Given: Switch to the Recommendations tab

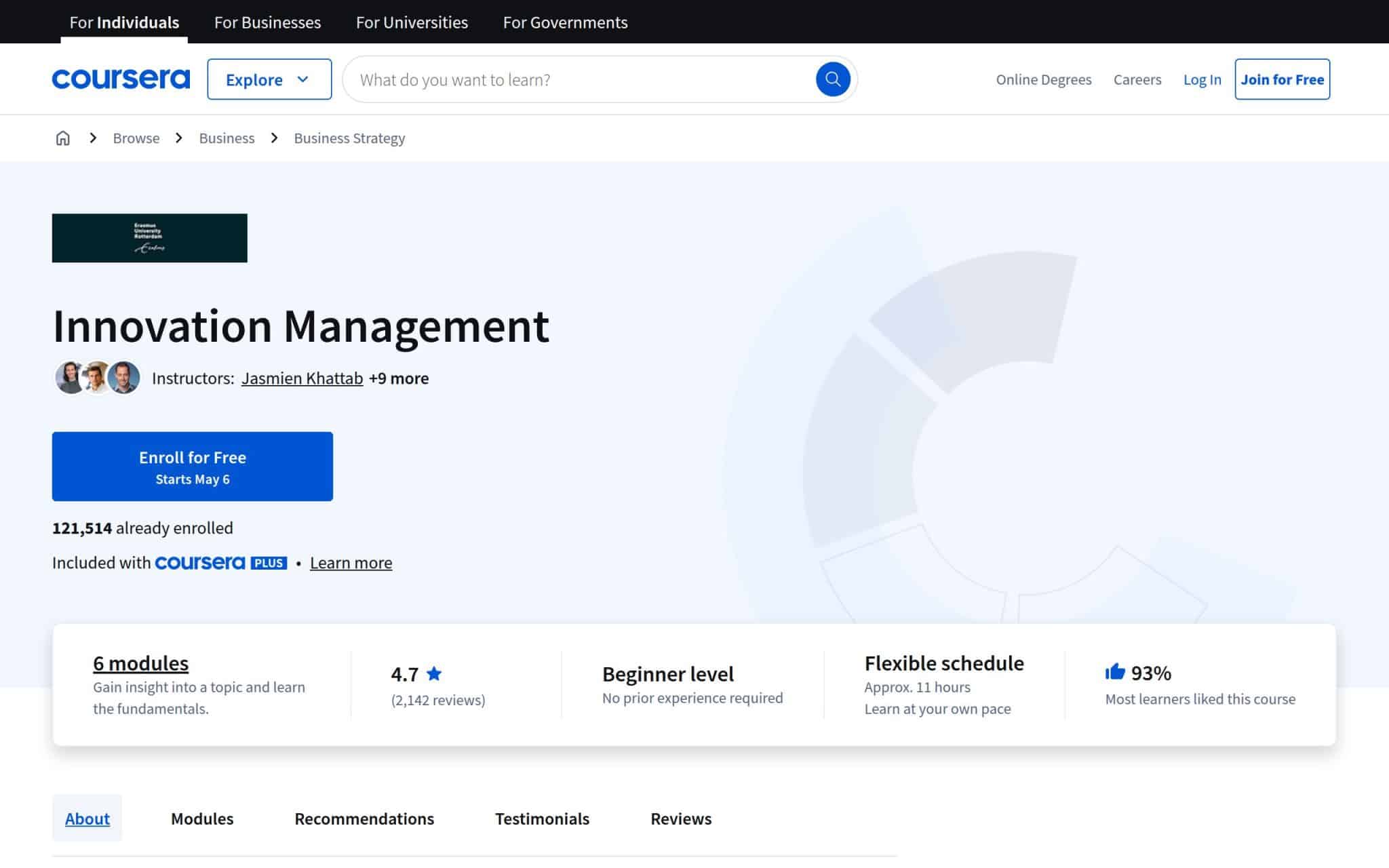Looking at the screenshot, I should [364, 818].
